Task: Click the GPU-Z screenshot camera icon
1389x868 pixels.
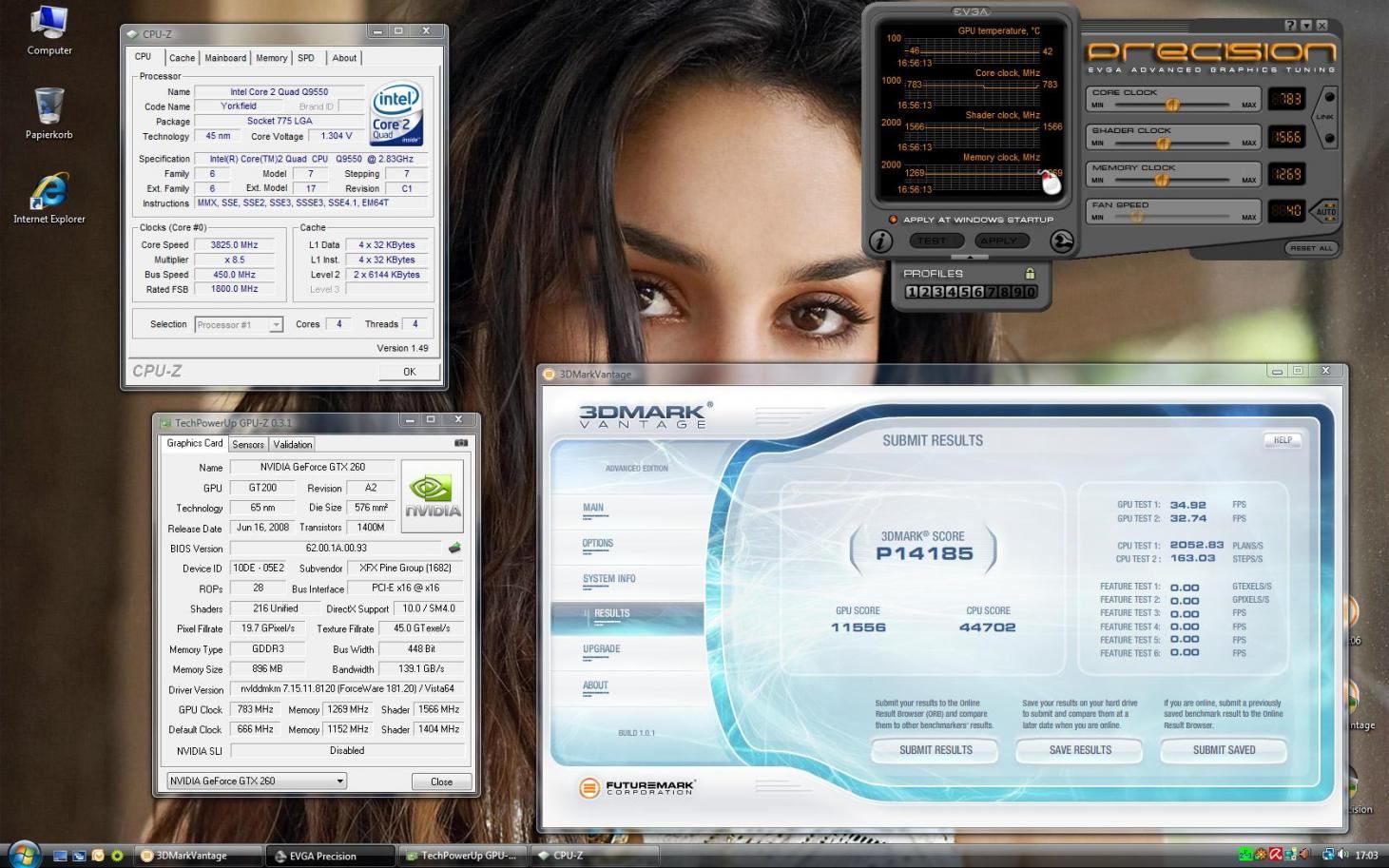Action: point(461,443)
